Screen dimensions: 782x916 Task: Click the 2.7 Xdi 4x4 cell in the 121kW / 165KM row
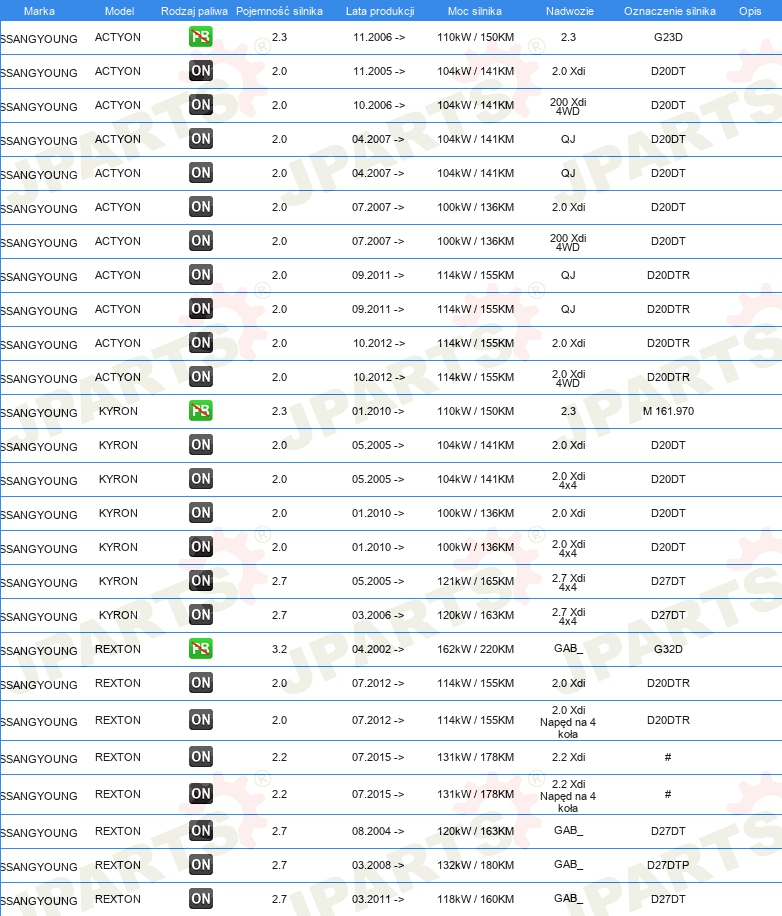click(x=568, y=582)
